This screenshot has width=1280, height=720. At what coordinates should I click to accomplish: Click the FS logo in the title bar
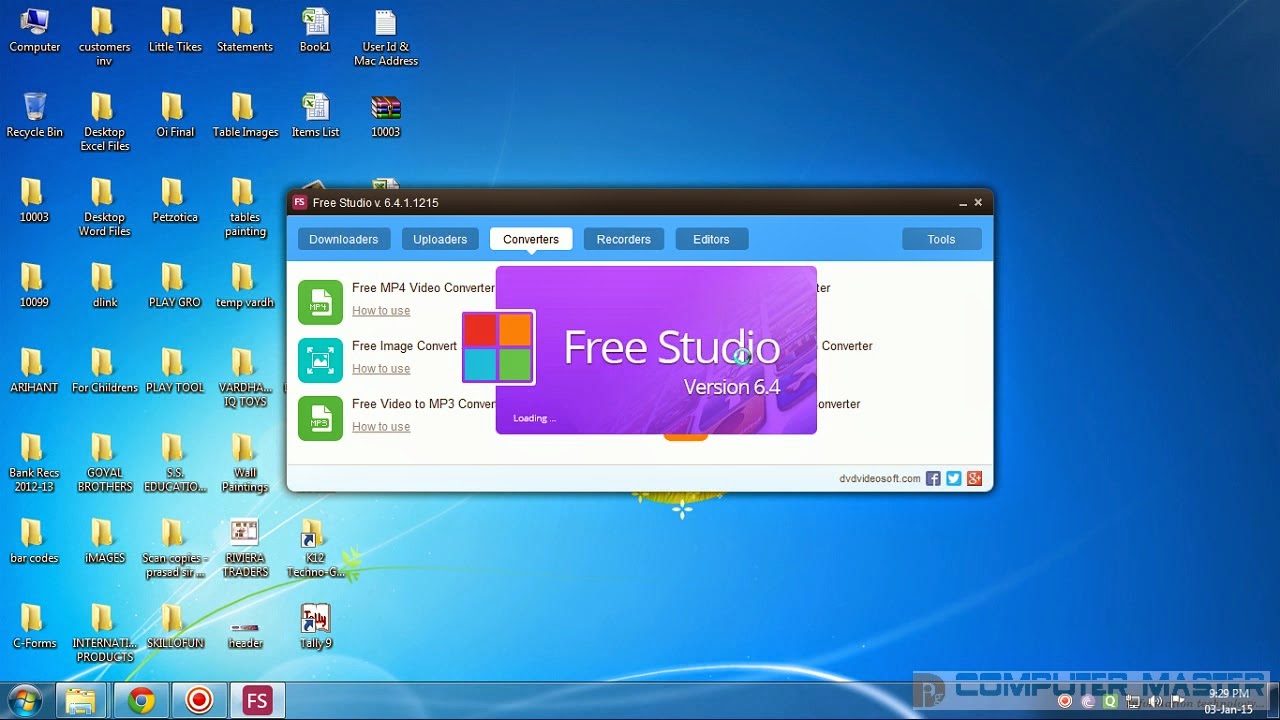299,202
